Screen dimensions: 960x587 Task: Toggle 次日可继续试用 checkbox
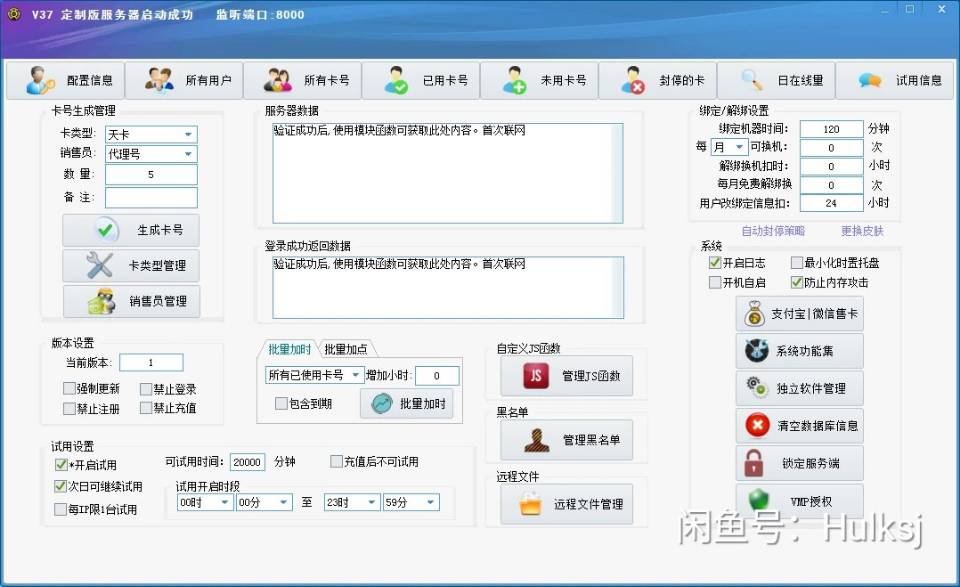[60, 486]
